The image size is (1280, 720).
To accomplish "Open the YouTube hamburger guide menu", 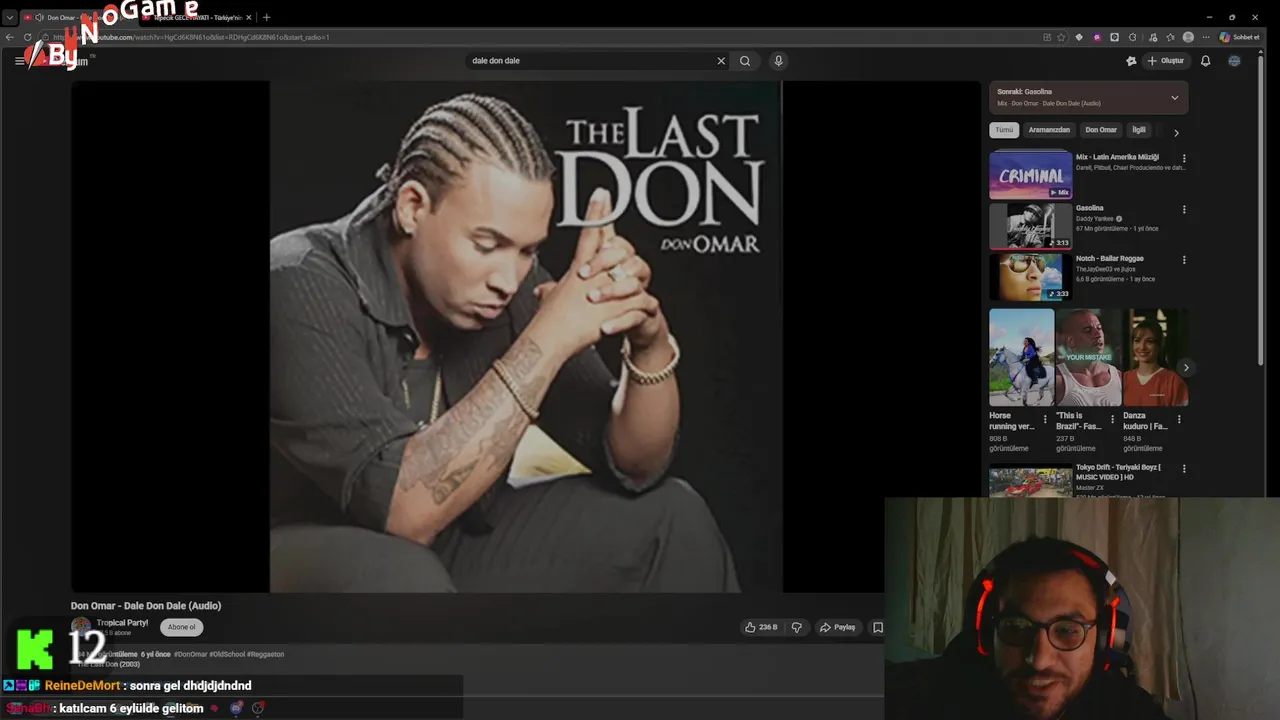I will click(19, 61).
